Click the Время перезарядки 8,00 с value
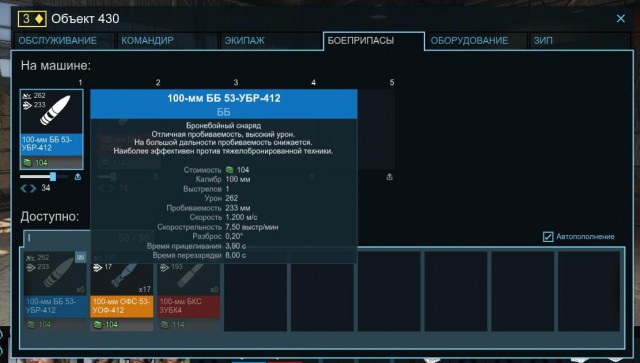This screenshot has width=640, height=363. [236, 256]
